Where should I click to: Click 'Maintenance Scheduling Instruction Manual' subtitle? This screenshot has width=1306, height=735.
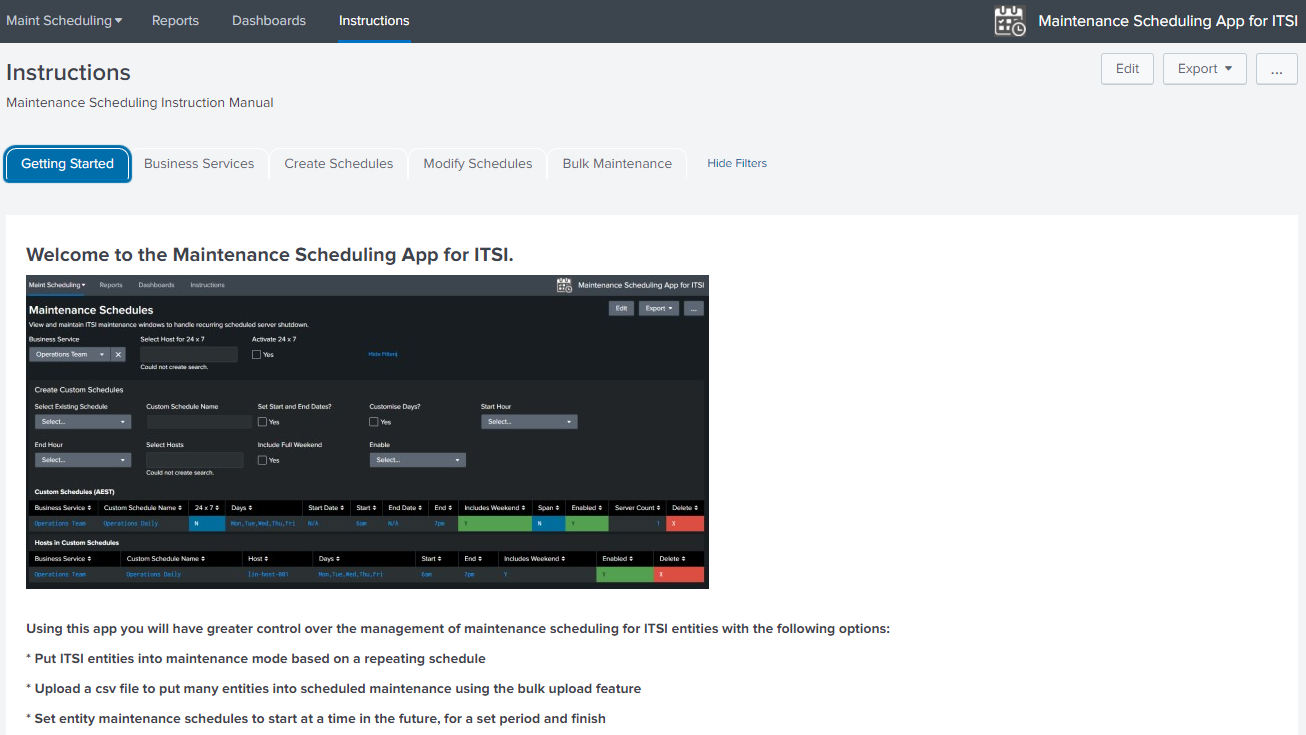[139, 102]
